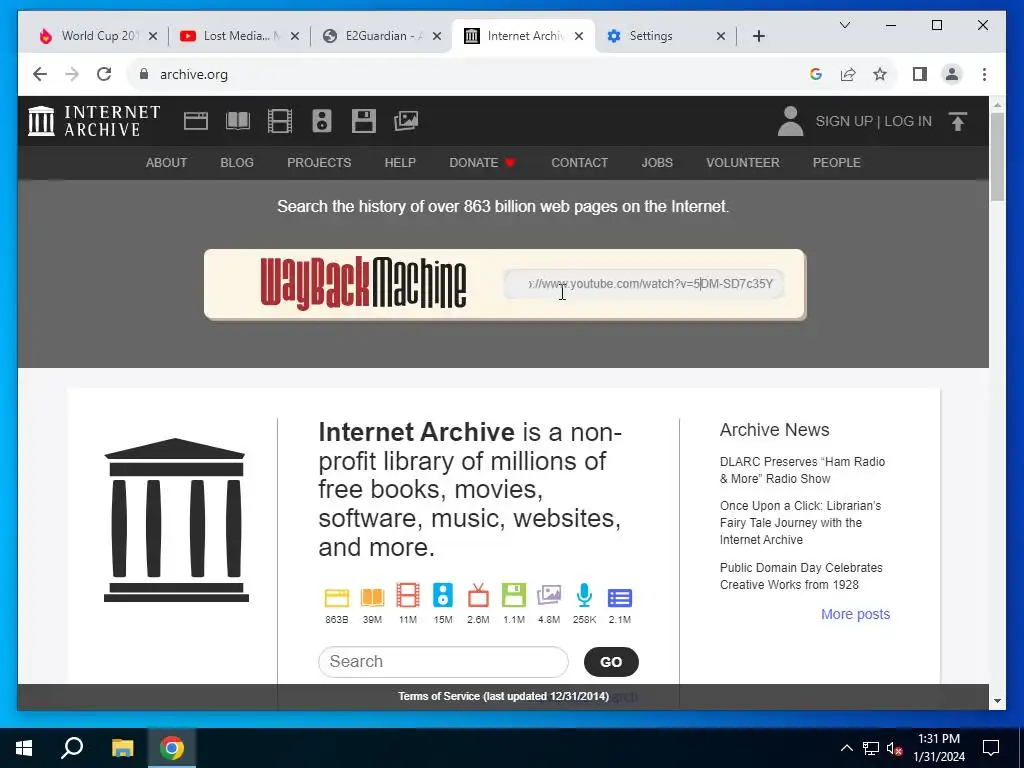The width and height of the screenshot is (1024, 768).
Task: Open File Explorer from the taskbar
Action: tap(122, 748)
